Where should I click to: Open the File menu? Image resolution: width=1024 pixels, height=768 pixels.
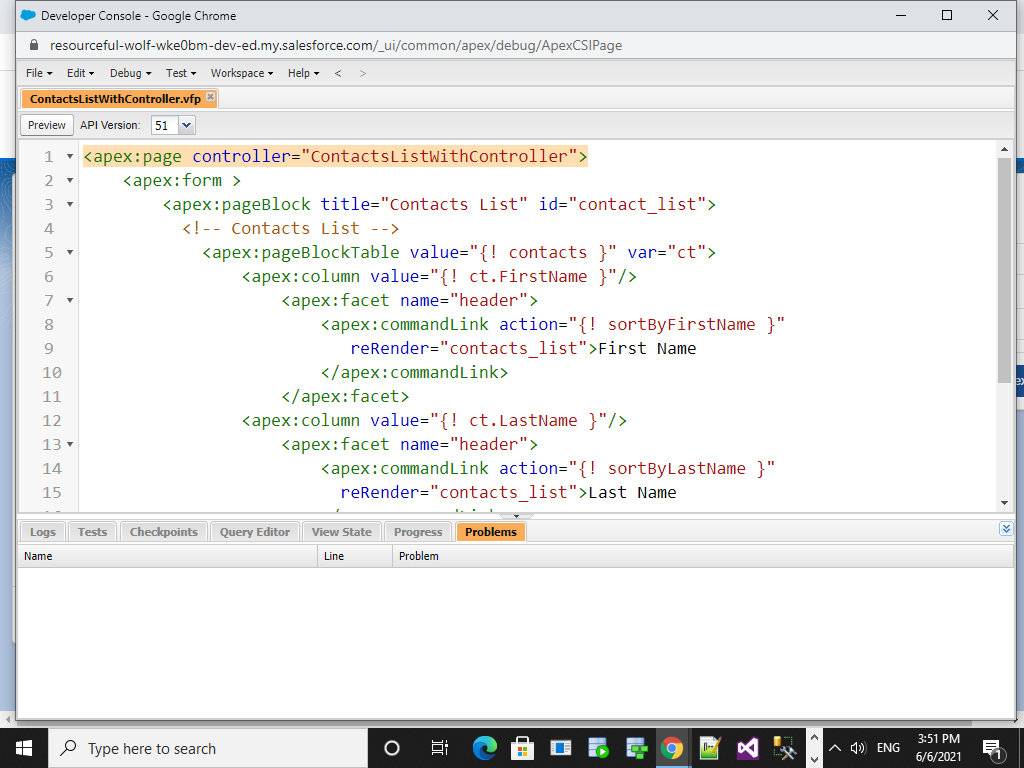tap(36, 73)
